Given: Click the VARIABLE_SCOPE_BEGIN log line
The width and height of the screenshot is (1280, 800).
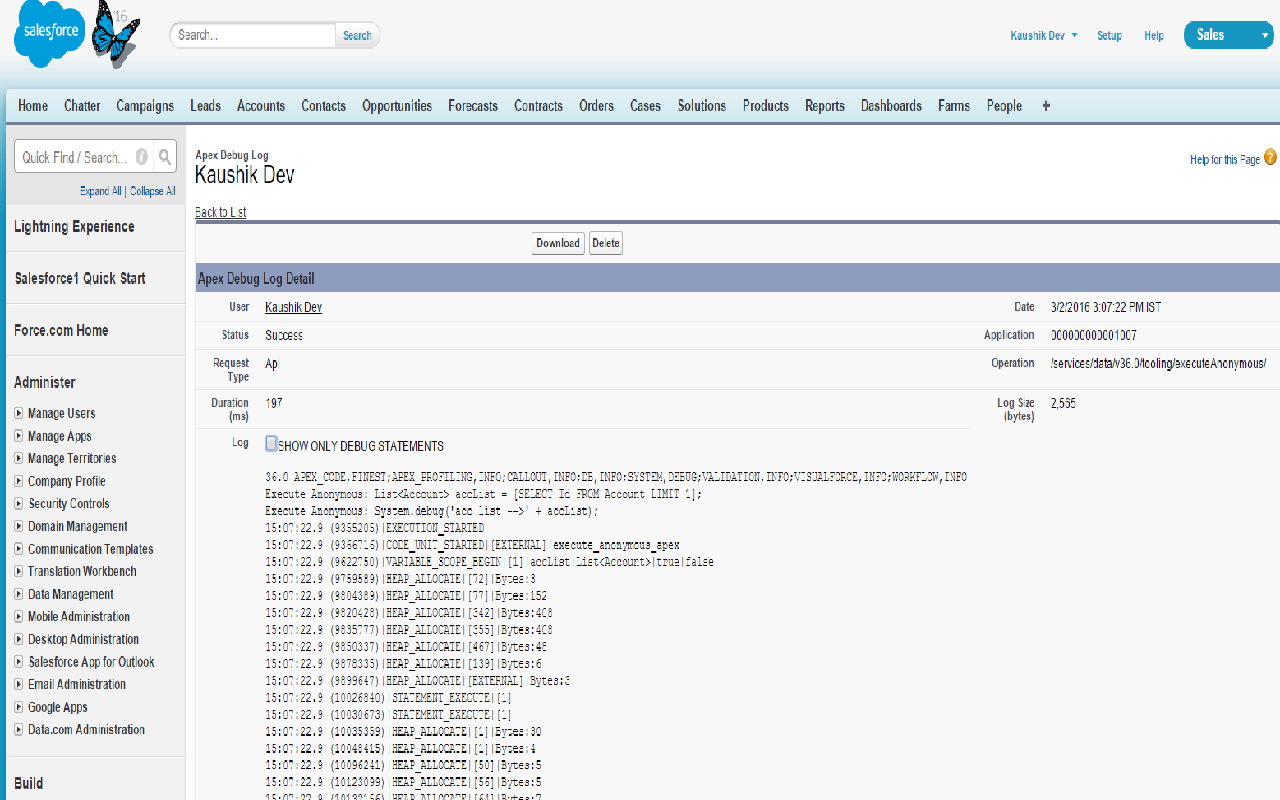Looking at the screenshot, I should point(489,562).
